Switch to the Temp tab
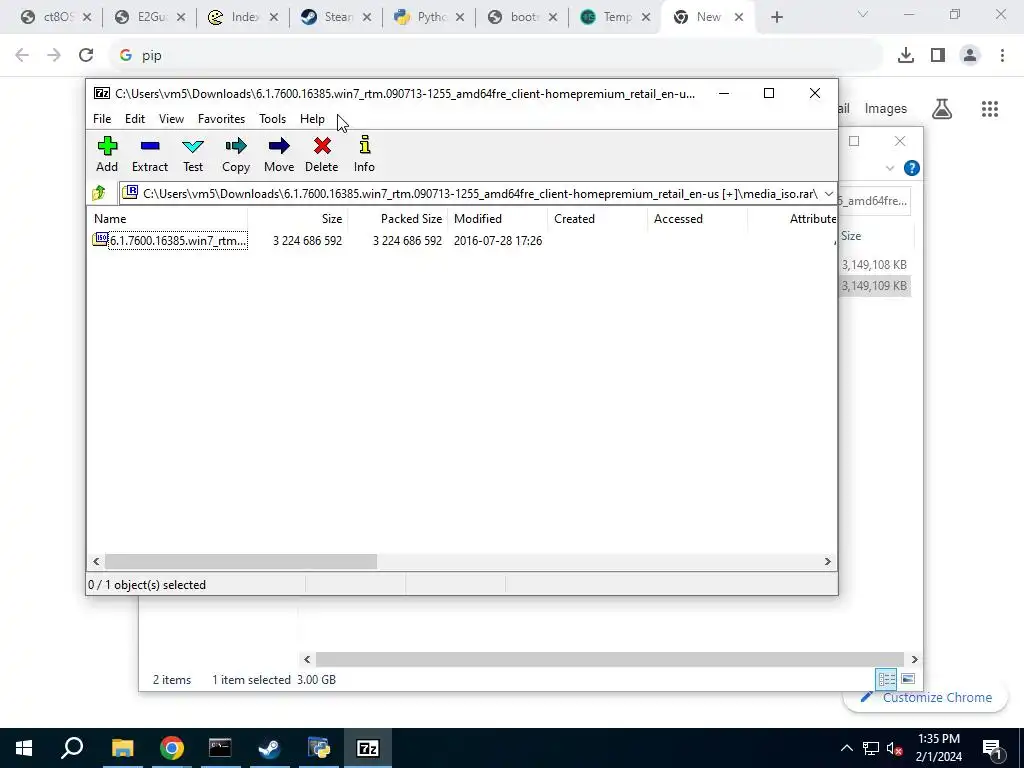The width and height of the screenshot is (1024, 768). (x=616, y=17)
